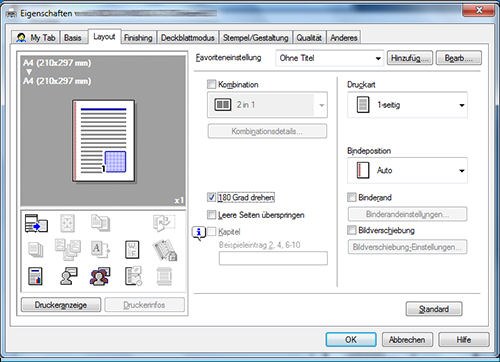Enable the Binderand checkbox

coord(352,197)
